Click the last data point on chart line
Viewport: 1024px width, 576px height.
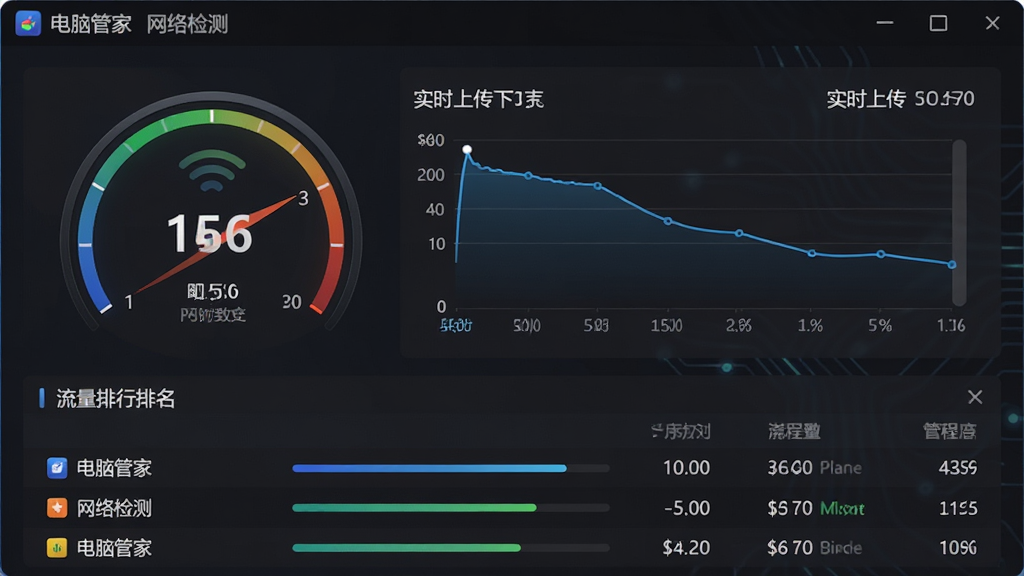952,264
